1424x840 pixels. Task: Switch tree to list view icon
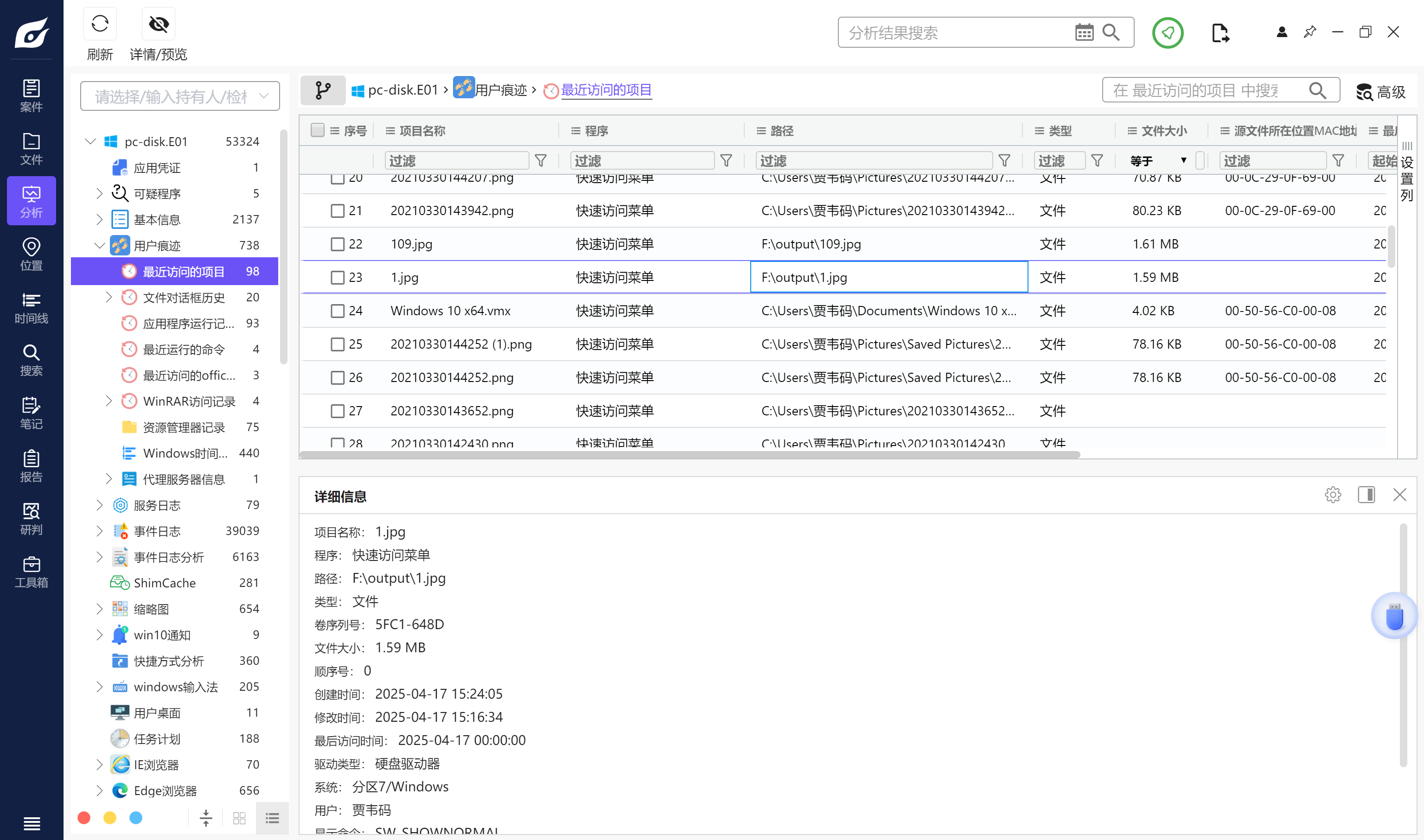pyautogui.click(x=272, y=818)
